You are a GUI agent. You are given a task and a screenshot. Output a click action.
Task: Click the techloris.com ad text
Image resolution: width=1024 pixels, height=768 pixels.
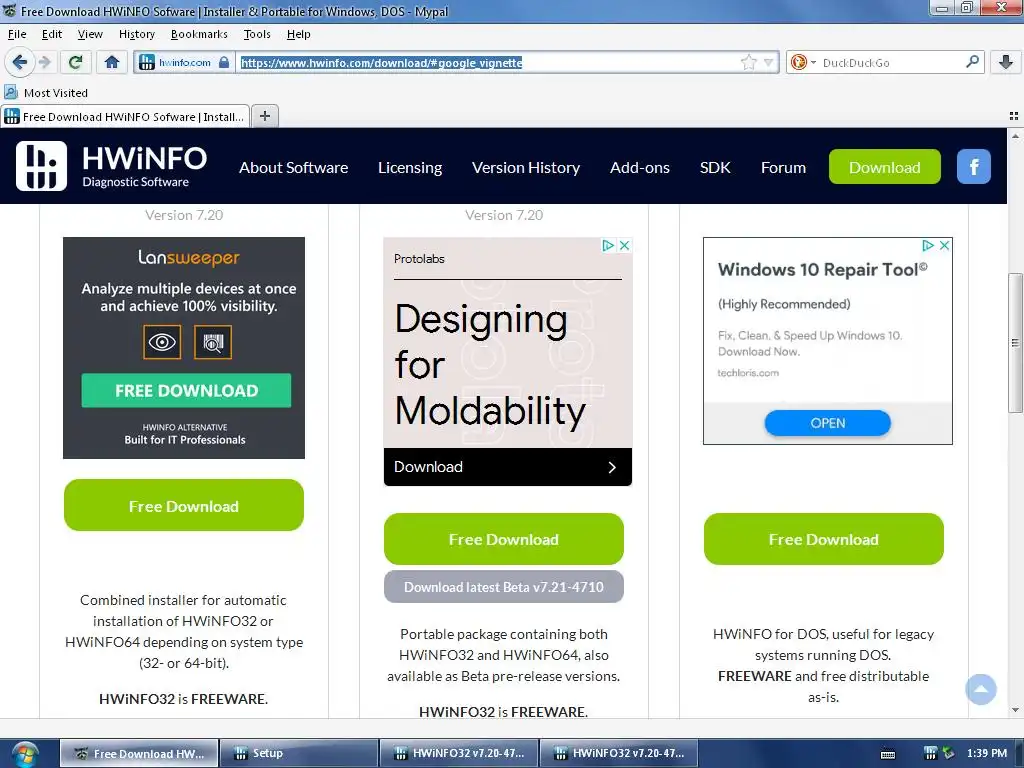(748, 373)
